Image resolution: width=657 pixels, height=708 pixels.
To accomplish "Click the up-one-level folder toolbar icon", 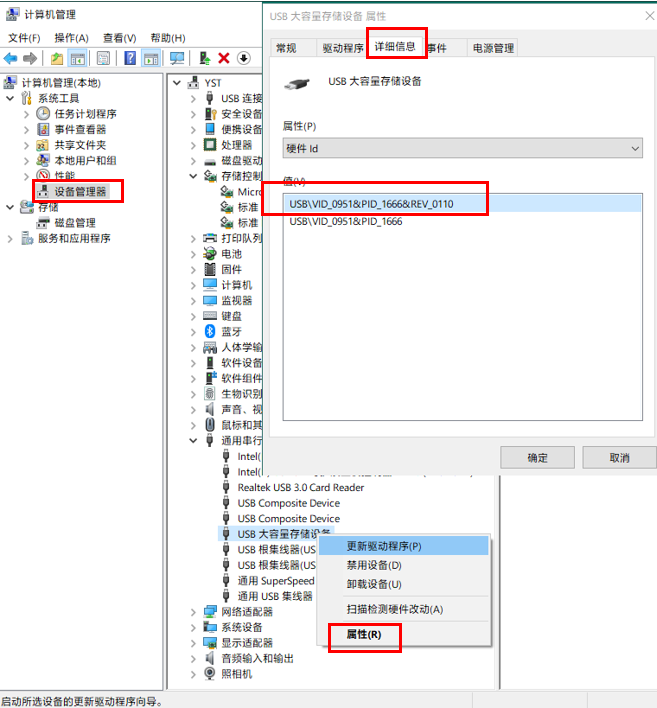I will pos(56,59).
